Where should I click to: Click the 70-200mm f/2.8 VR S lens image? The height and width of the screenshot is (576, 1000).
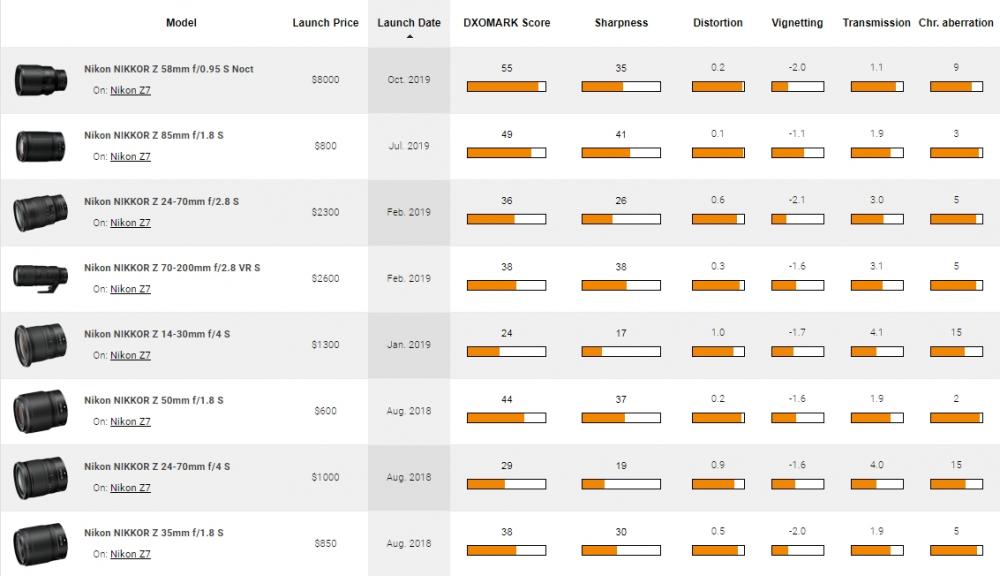coord(40,278)
